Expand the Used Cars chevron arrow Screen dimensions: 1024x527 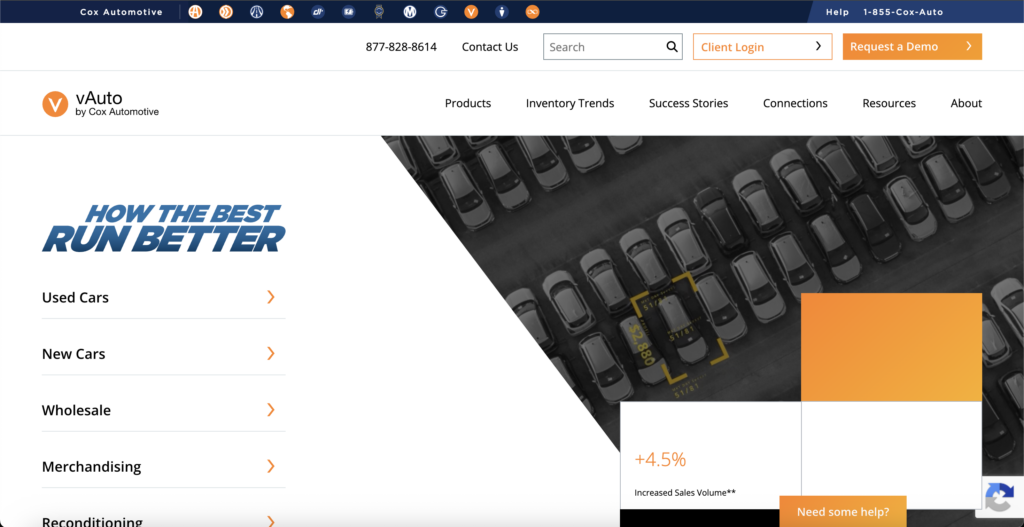click(271, 297)
